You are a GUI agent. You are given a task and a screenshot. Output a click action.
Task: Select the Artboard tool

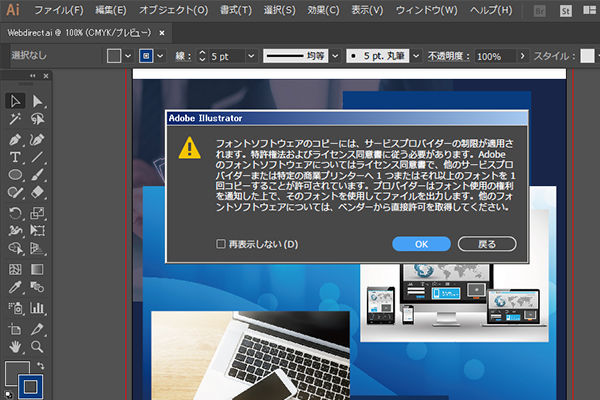(x=15, y=329)
